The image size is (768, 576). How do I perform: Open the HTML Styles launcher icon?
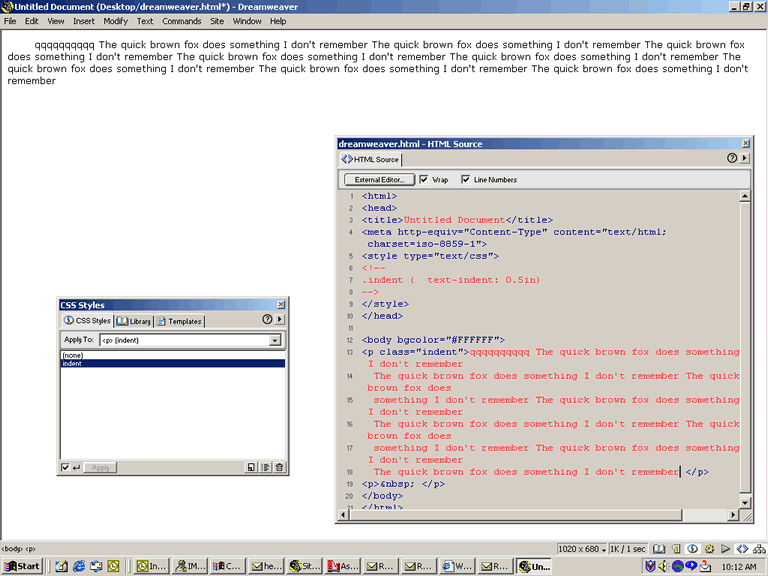coord(676,549)
